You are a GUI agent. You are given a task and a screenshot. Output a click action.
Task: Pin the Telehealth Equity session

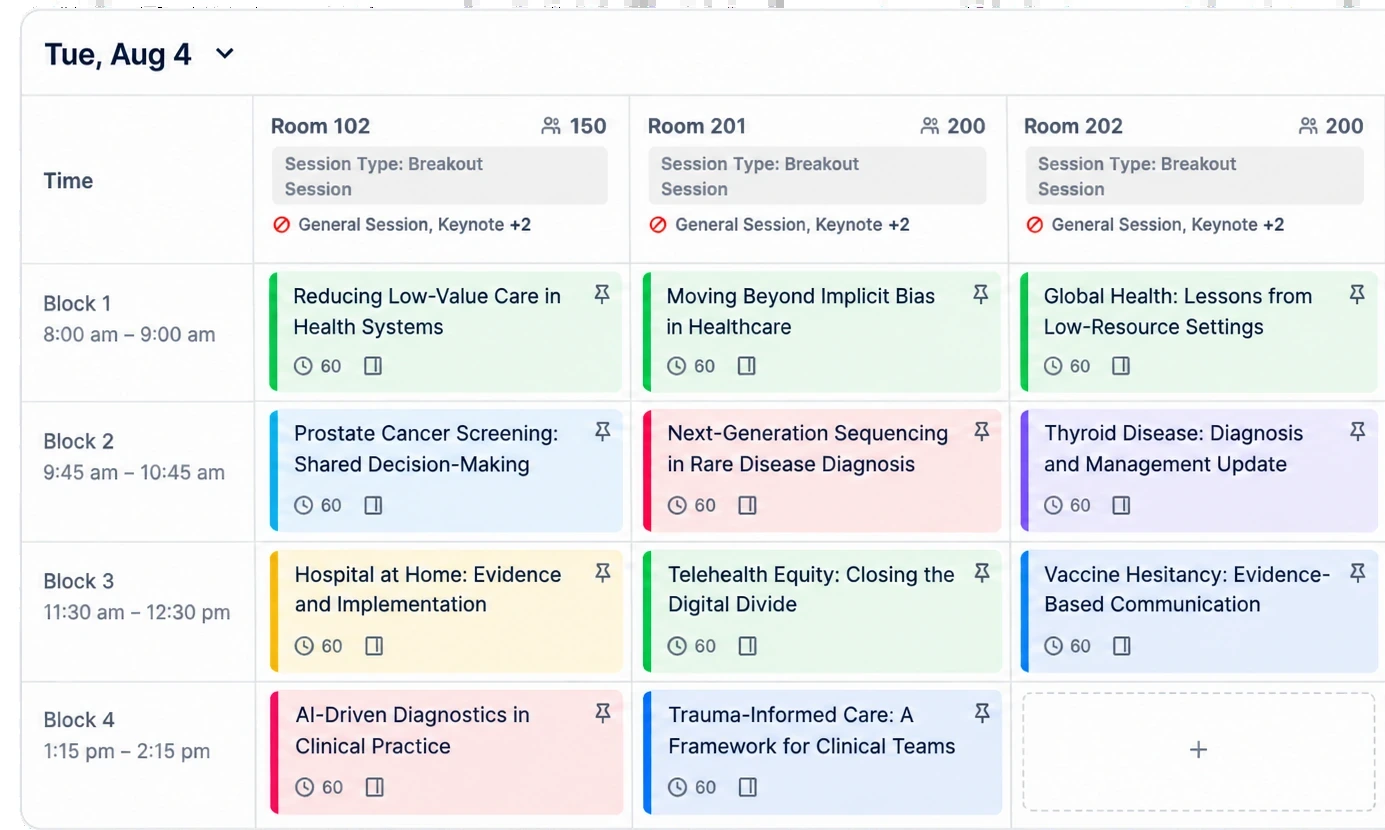point(981,572)
